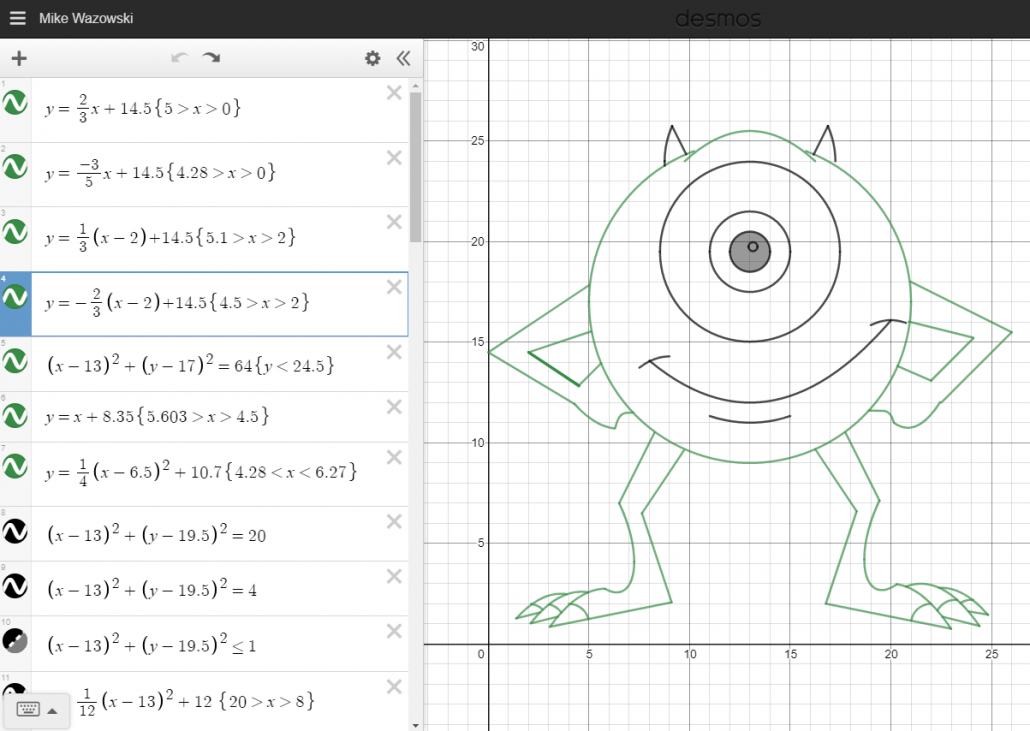Click the Add Item plus button
Viewport: 1030px width, 731px height.
pyautogui.click(x=19, y=58)
